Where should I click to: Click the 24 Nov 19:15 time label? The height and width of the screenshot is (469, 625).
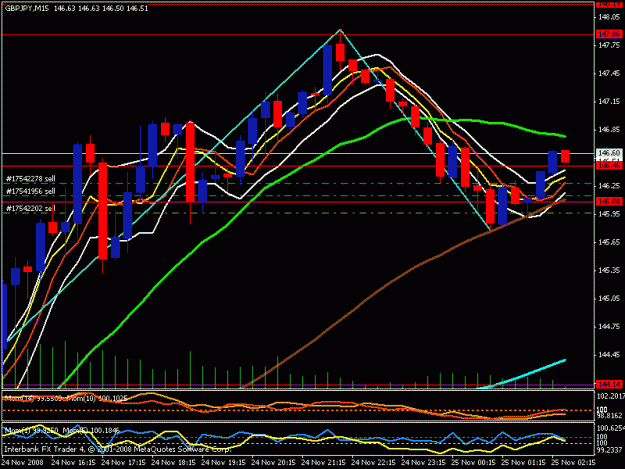tap(223, 462)
